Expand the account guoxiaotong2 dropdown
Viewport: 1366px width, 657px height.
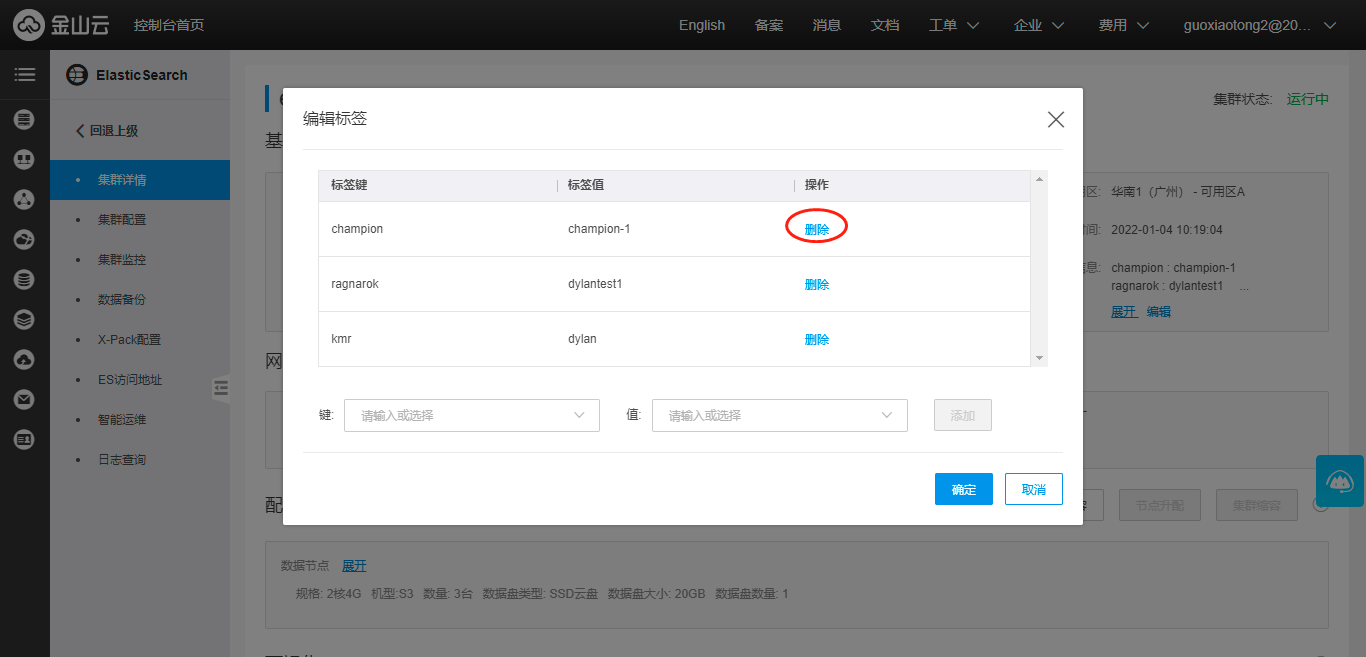coord(1259,25)
